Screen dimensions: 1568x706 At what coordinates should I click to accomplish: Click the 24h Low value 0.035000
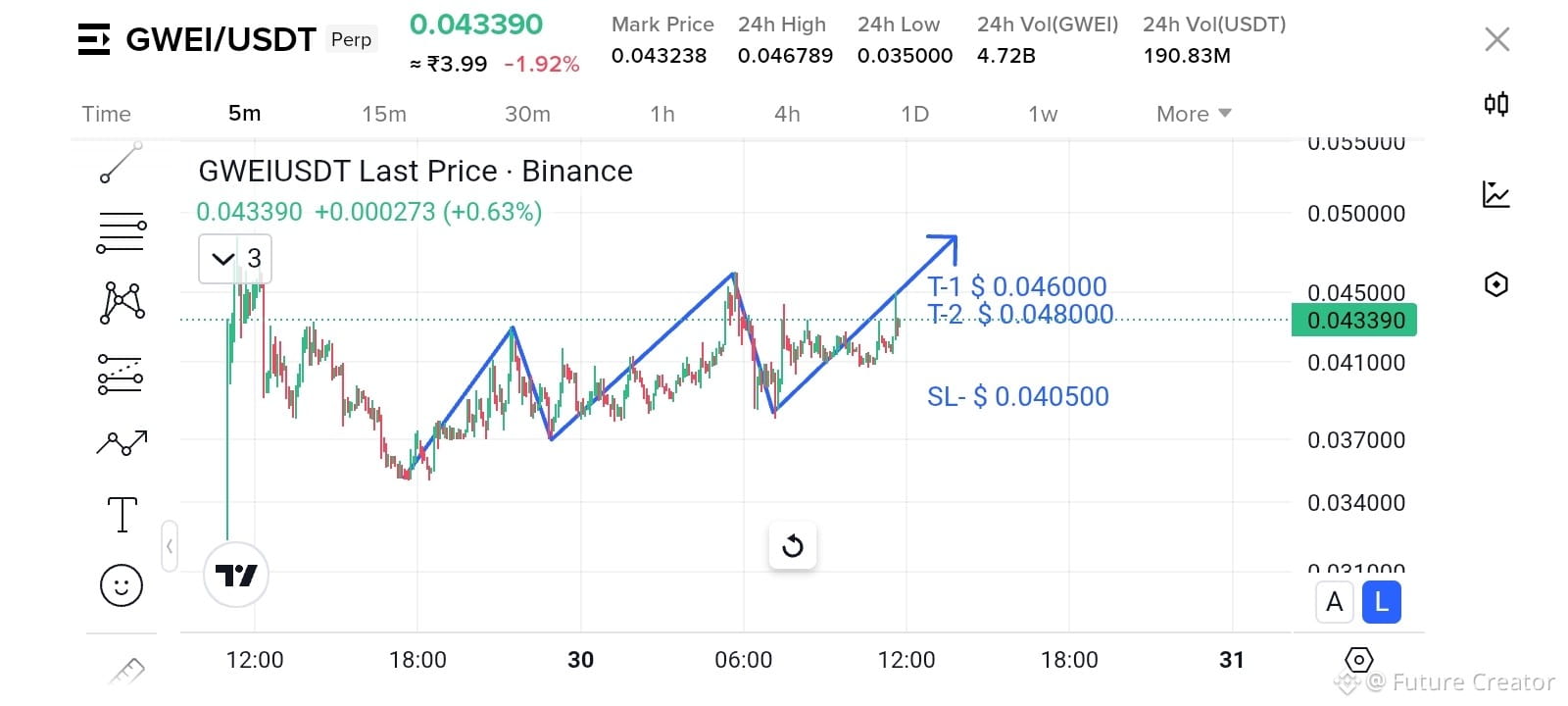point(905,56)
